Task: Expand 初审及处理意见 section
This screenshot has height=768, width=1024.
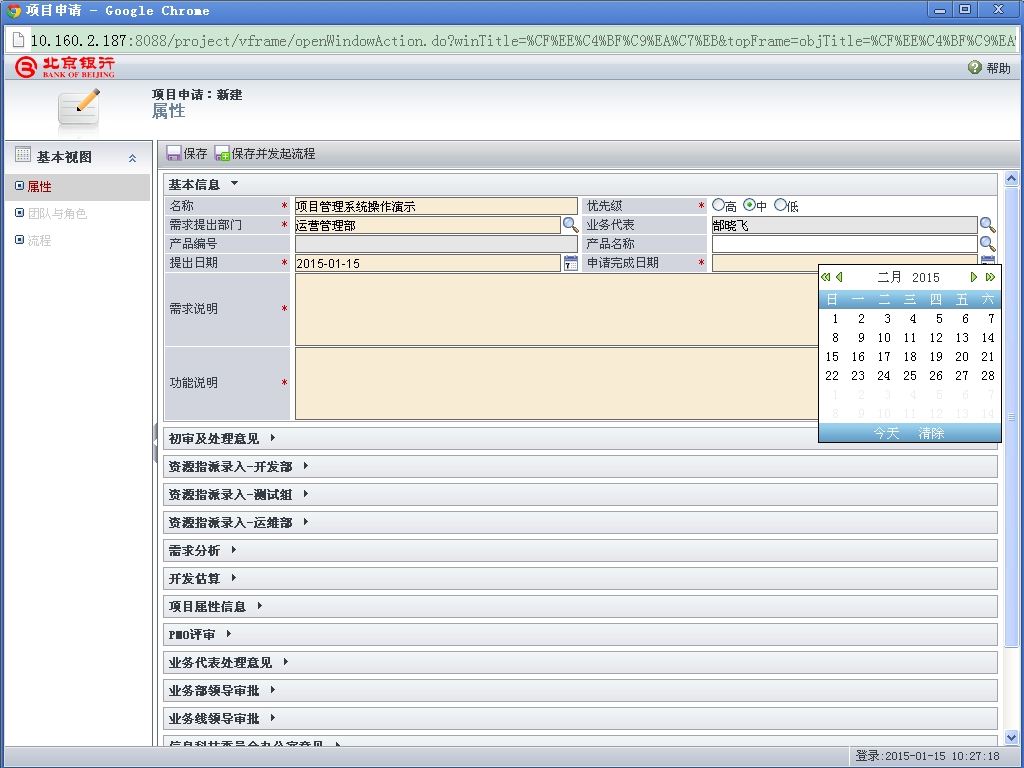Action: (272, 438)
